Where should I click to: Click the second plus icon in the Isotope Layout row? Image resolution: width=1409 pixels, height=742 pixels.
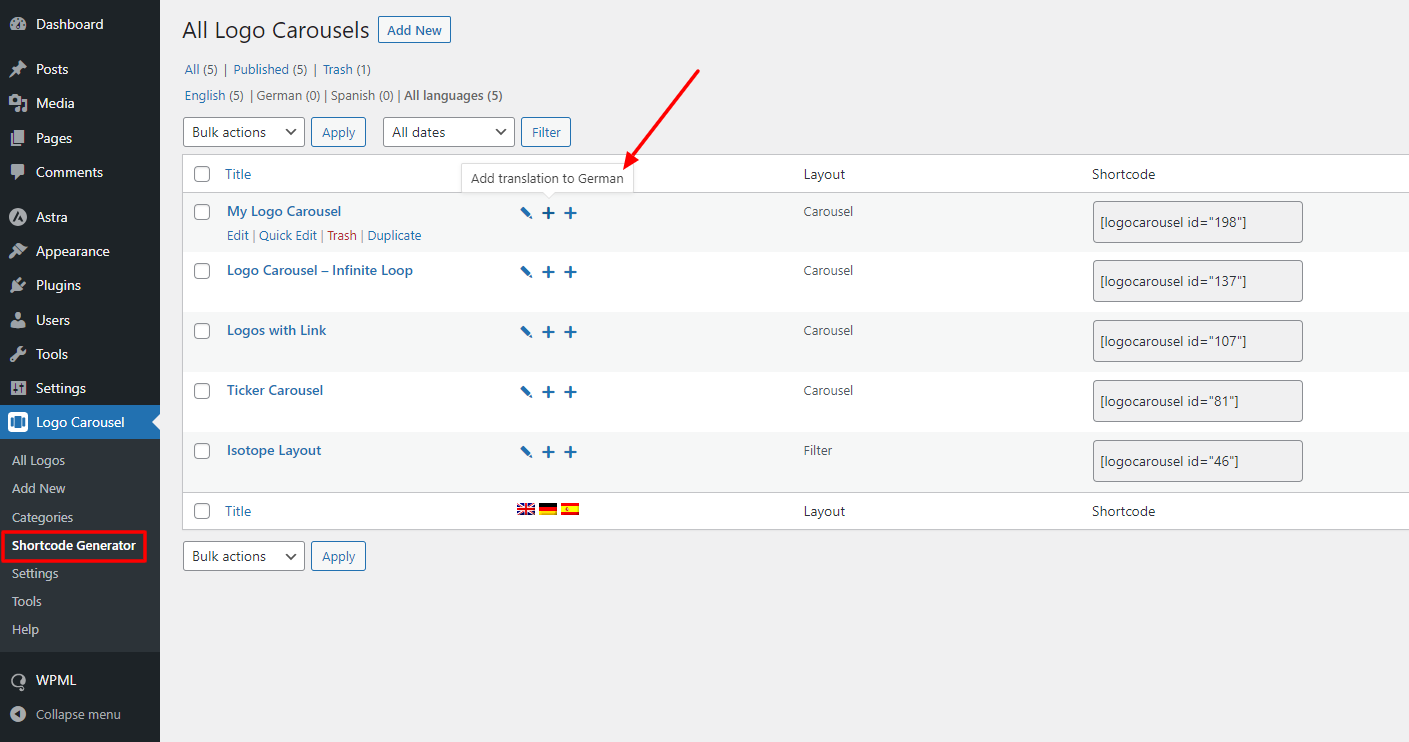(x=570, y=452)
